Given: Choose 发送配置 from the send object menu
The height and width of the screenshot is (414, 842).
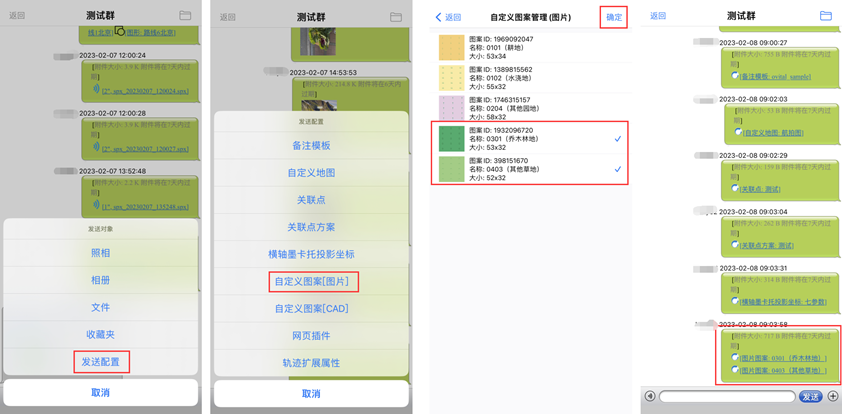Looking at the screenshot, I should click(x=101, y=362).
